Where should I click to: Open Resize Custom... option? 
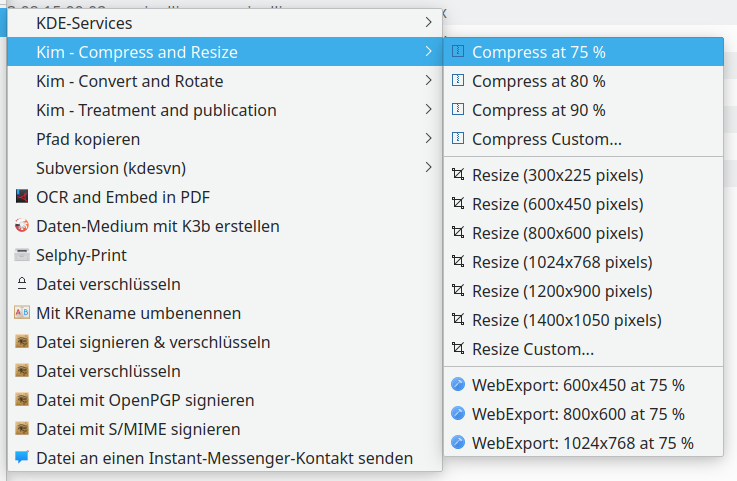tap(583, 349)
